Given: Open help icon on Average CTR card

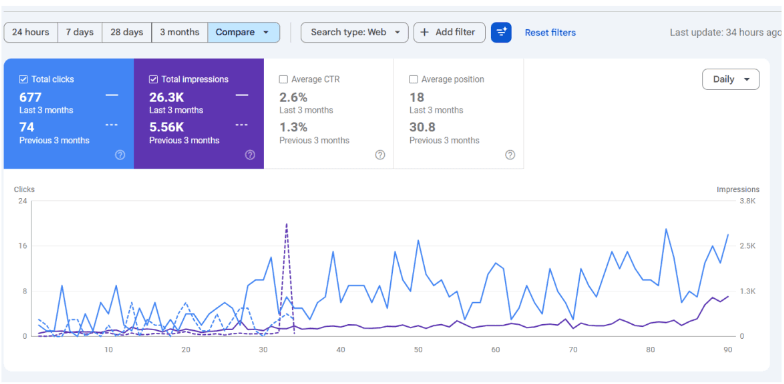Looking at the screenshot, I should click(x=380, y=155).
